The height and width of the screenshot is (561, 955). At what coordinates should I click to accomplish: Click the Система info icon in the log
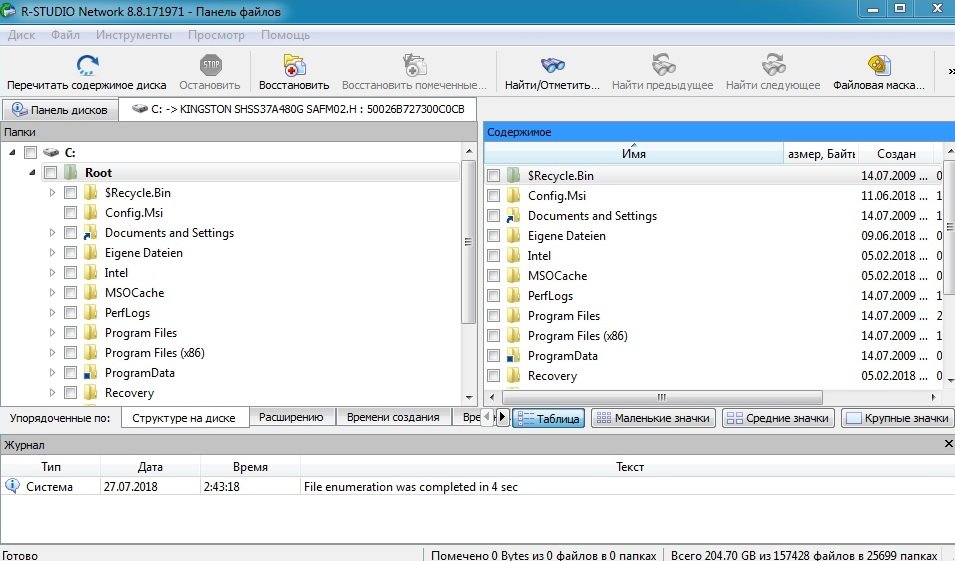coord(12,486)
